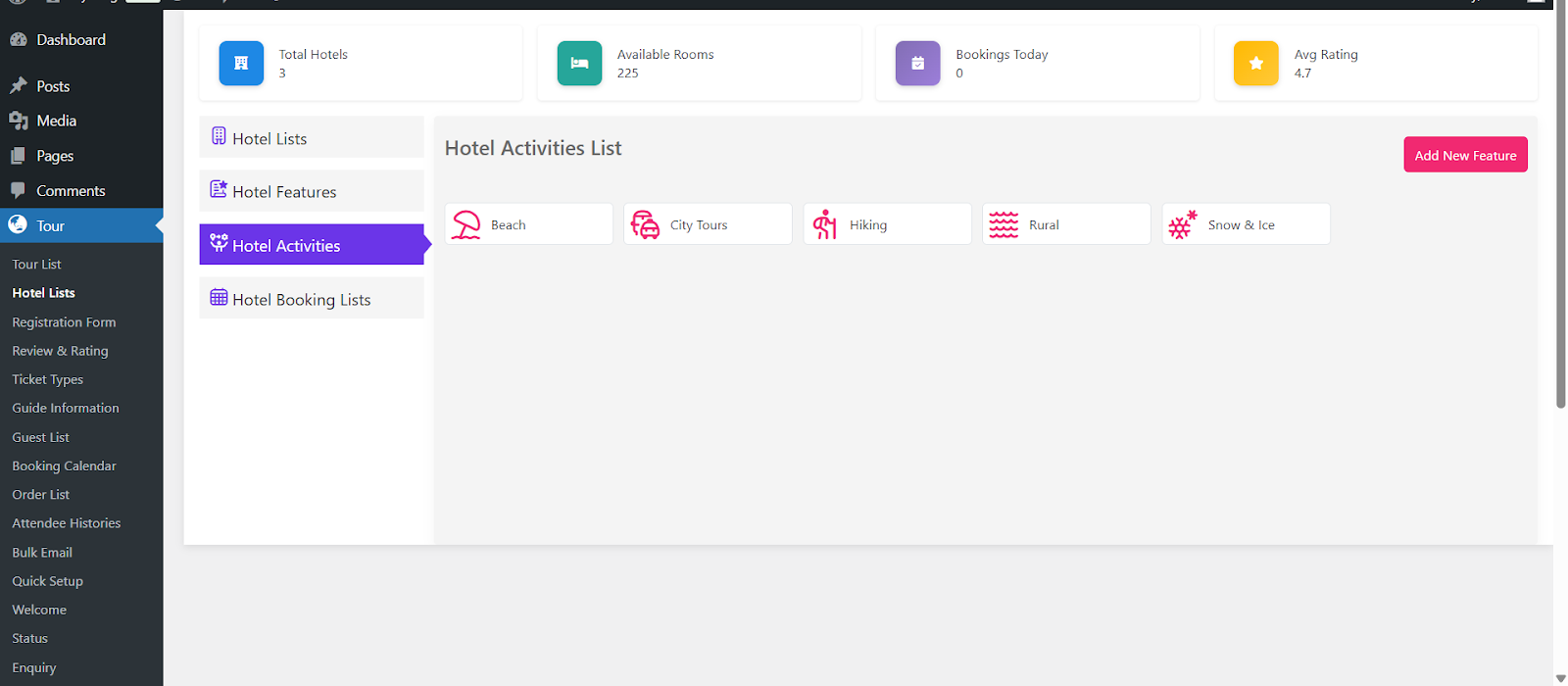Image resolution: width=1568 pixels, height=686 pixels.
Task: Click the Rural waves icon
Action: [1004, 224]
